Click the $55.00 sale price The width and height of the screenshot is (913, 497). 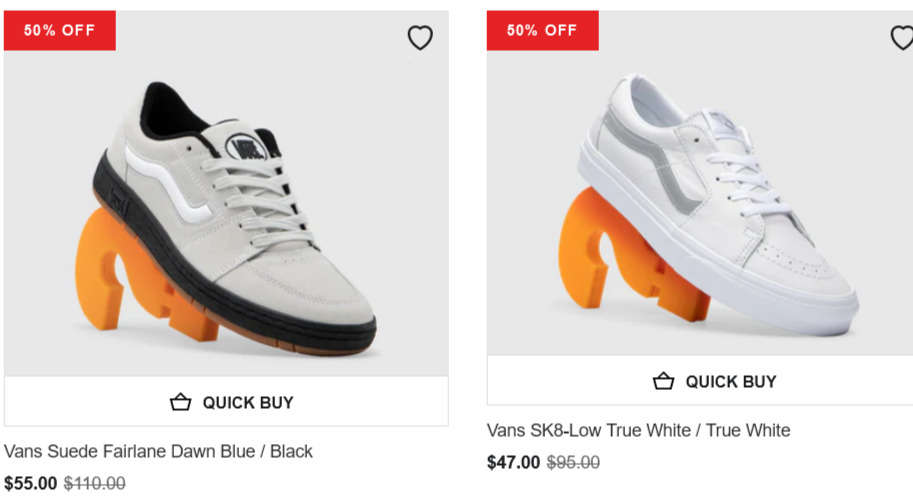point(30,483)
